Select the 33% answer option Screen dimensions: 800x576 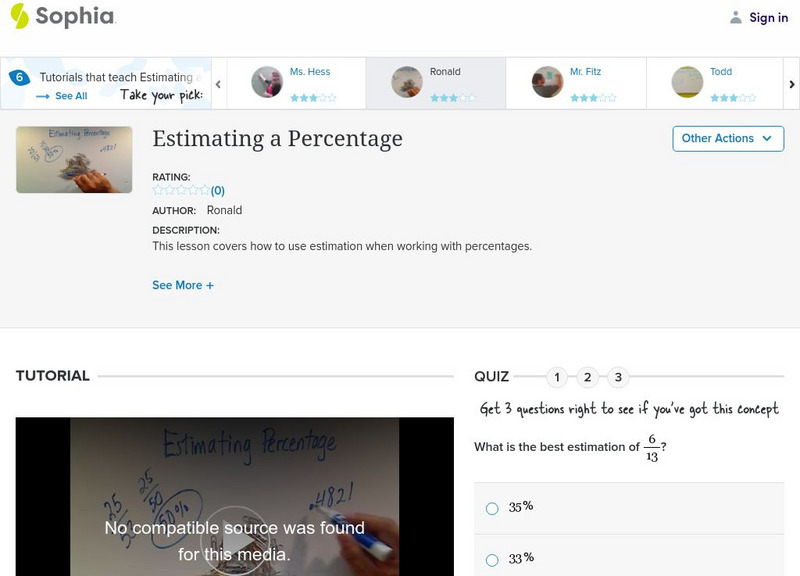(492, 560)
